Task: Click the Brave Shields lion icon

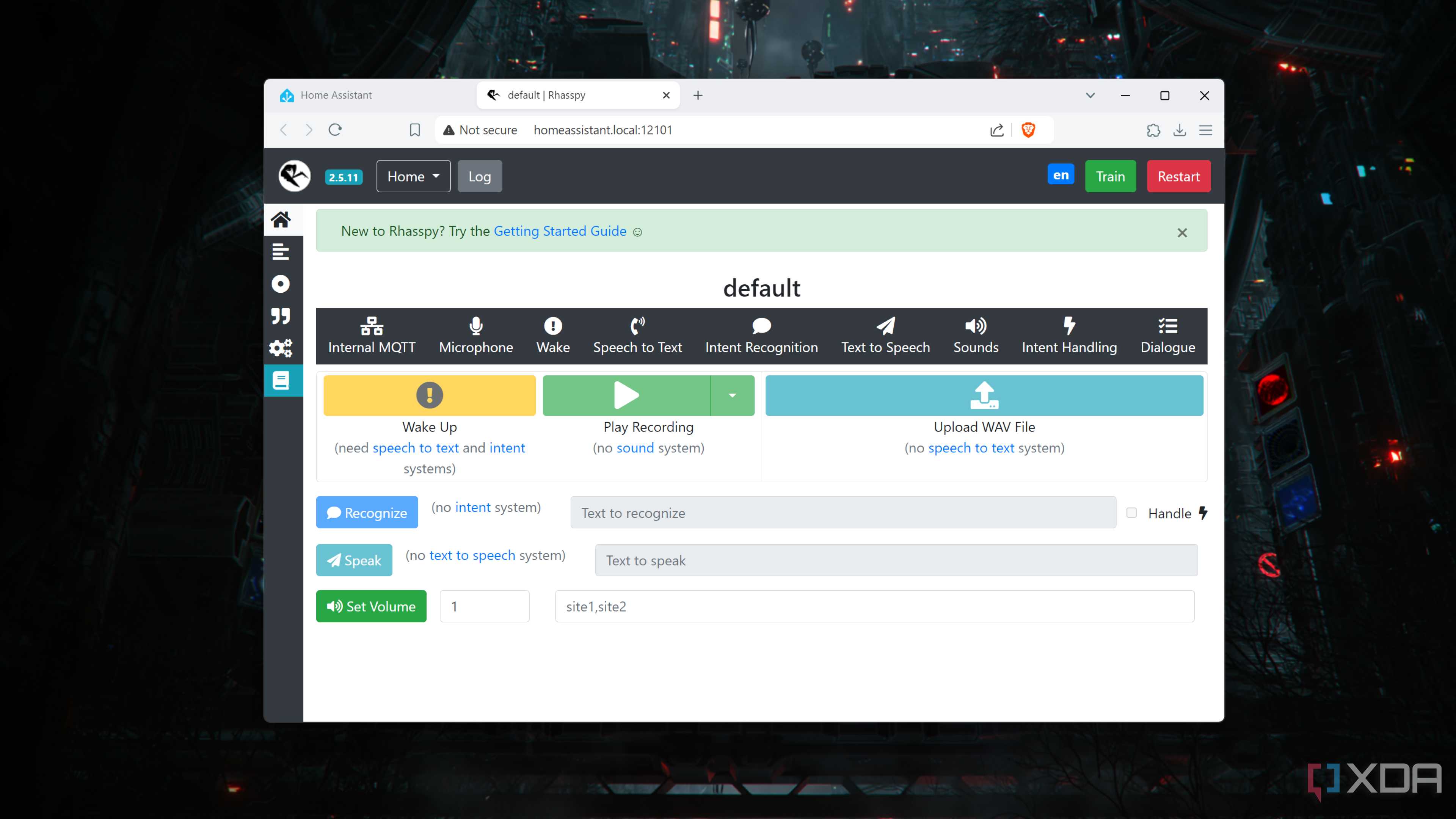Action: click(1028, 130)
